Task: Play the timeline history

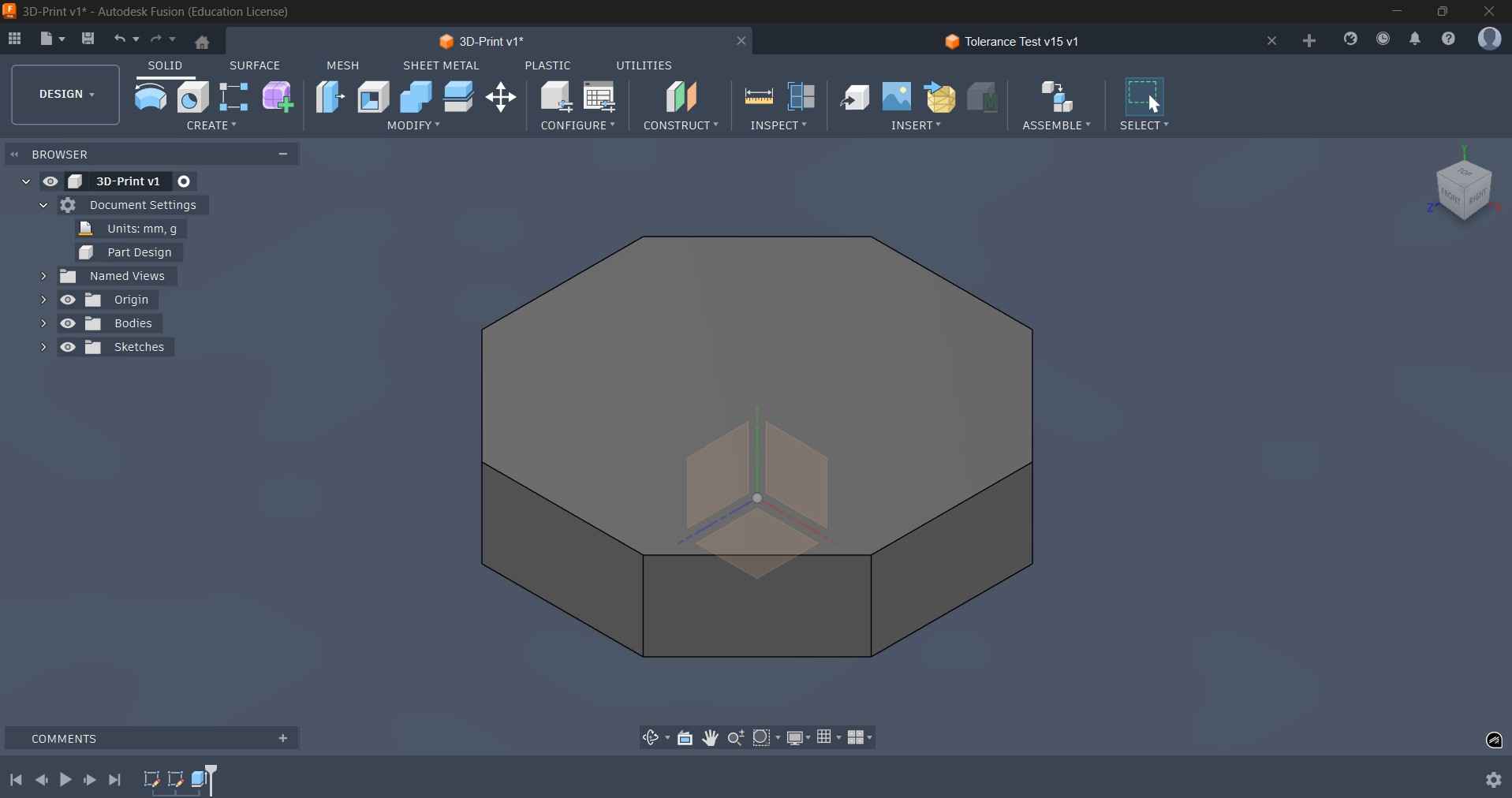Action: 65,780
